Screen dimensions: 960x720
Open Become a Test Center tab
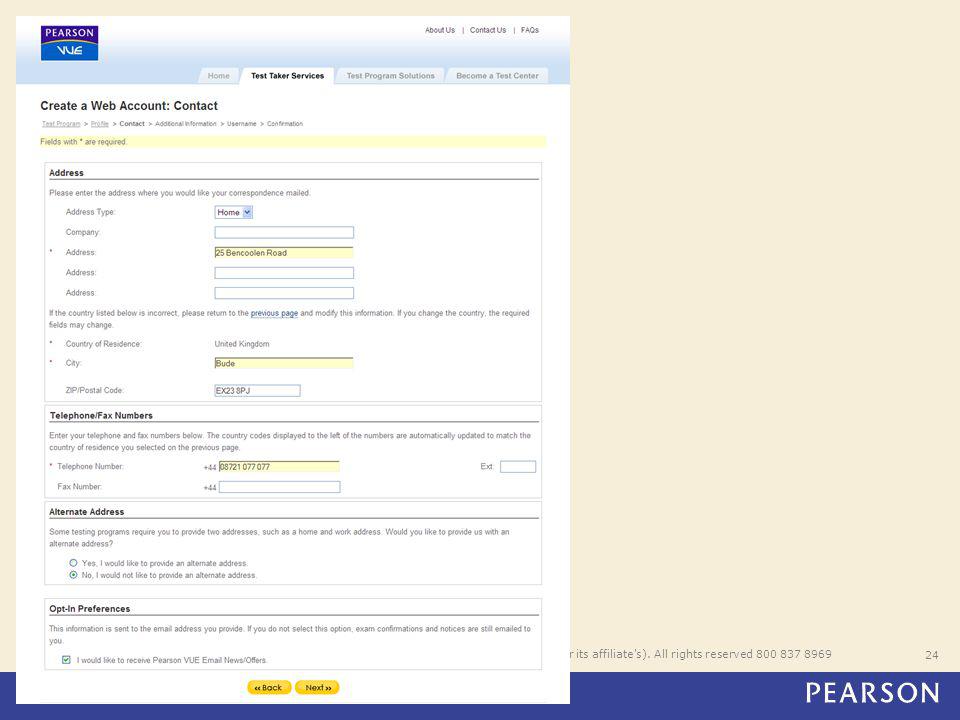(497, 76)
